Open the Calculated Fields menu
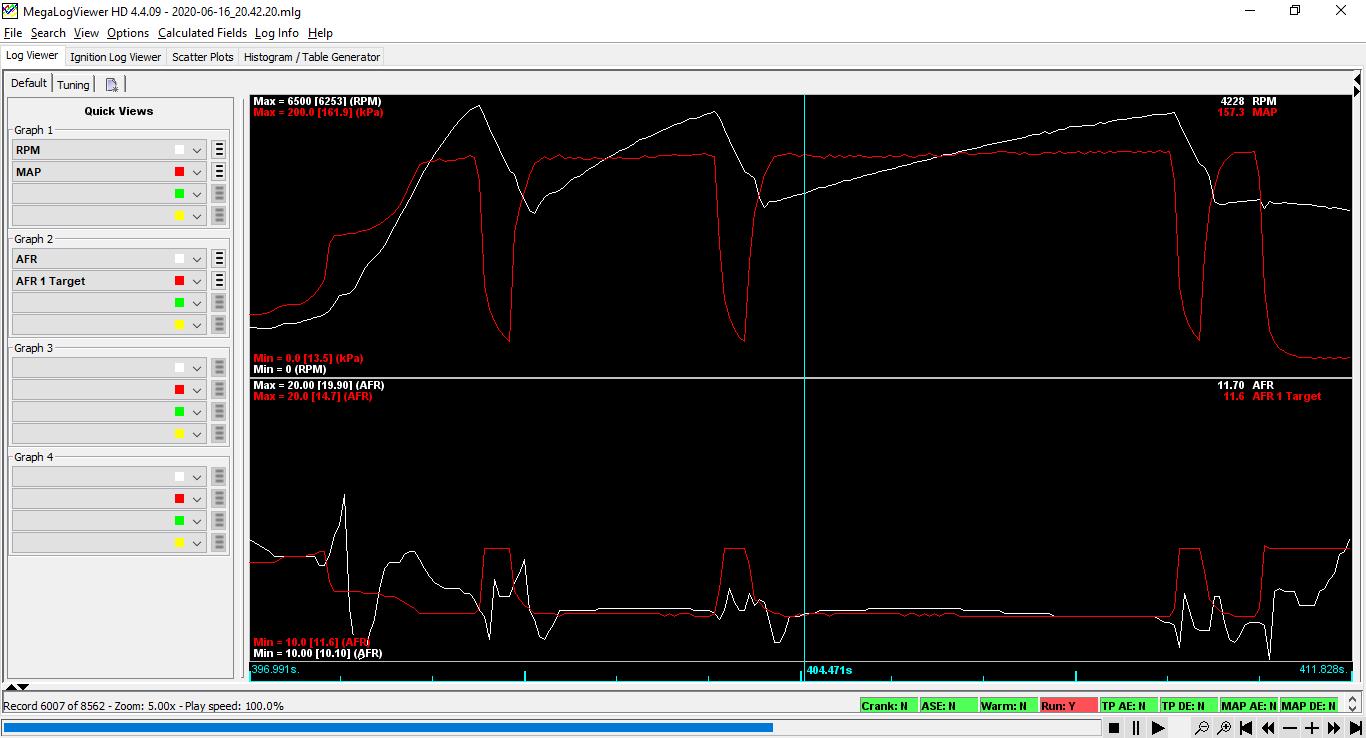 click(x=202, y=33)
